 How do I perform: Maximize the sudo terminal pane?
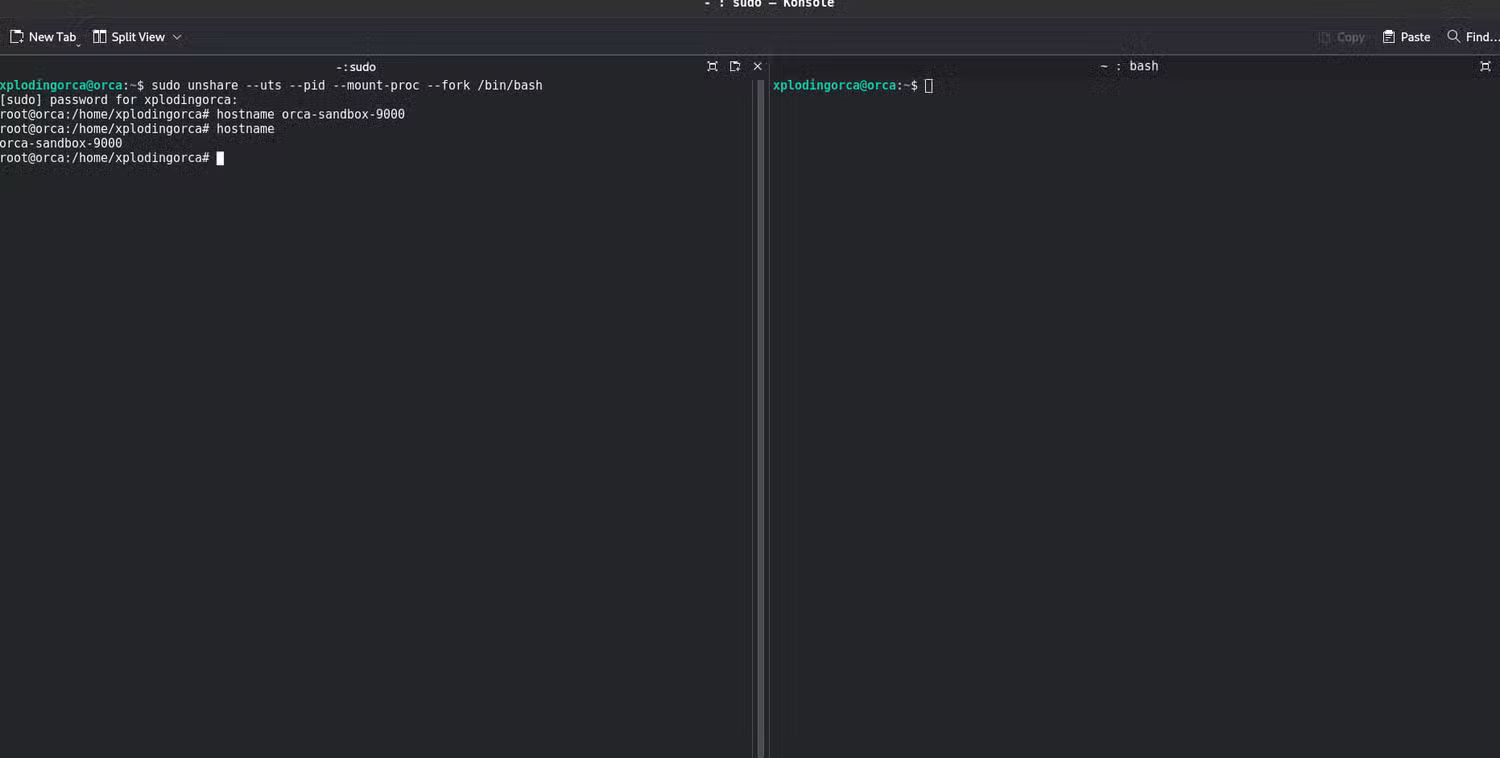[x=712, y=66]
